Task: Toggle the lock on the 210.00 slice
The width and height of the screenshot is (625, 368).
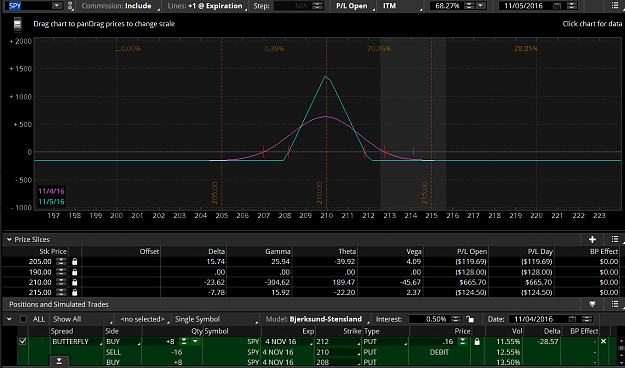Action: tap(75, 282)
